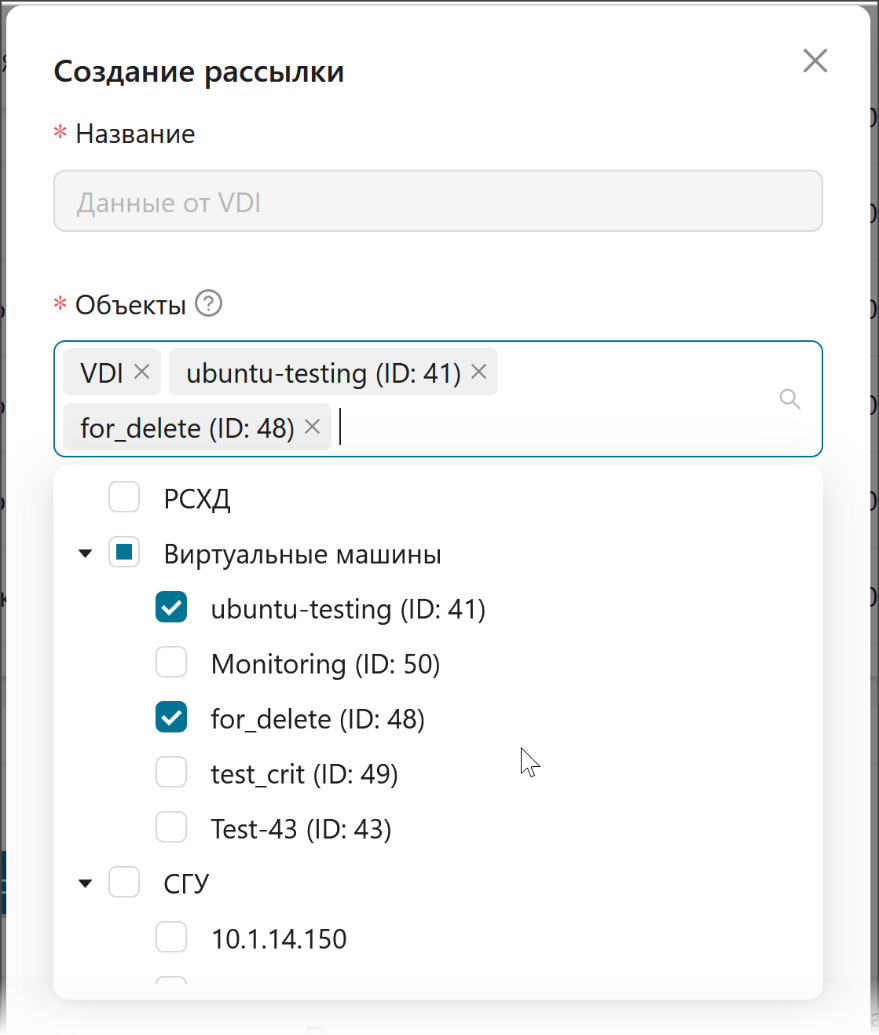
Task: Remove the ubuntu-testing (ID: 41) tag
Action: pos(479,372)
